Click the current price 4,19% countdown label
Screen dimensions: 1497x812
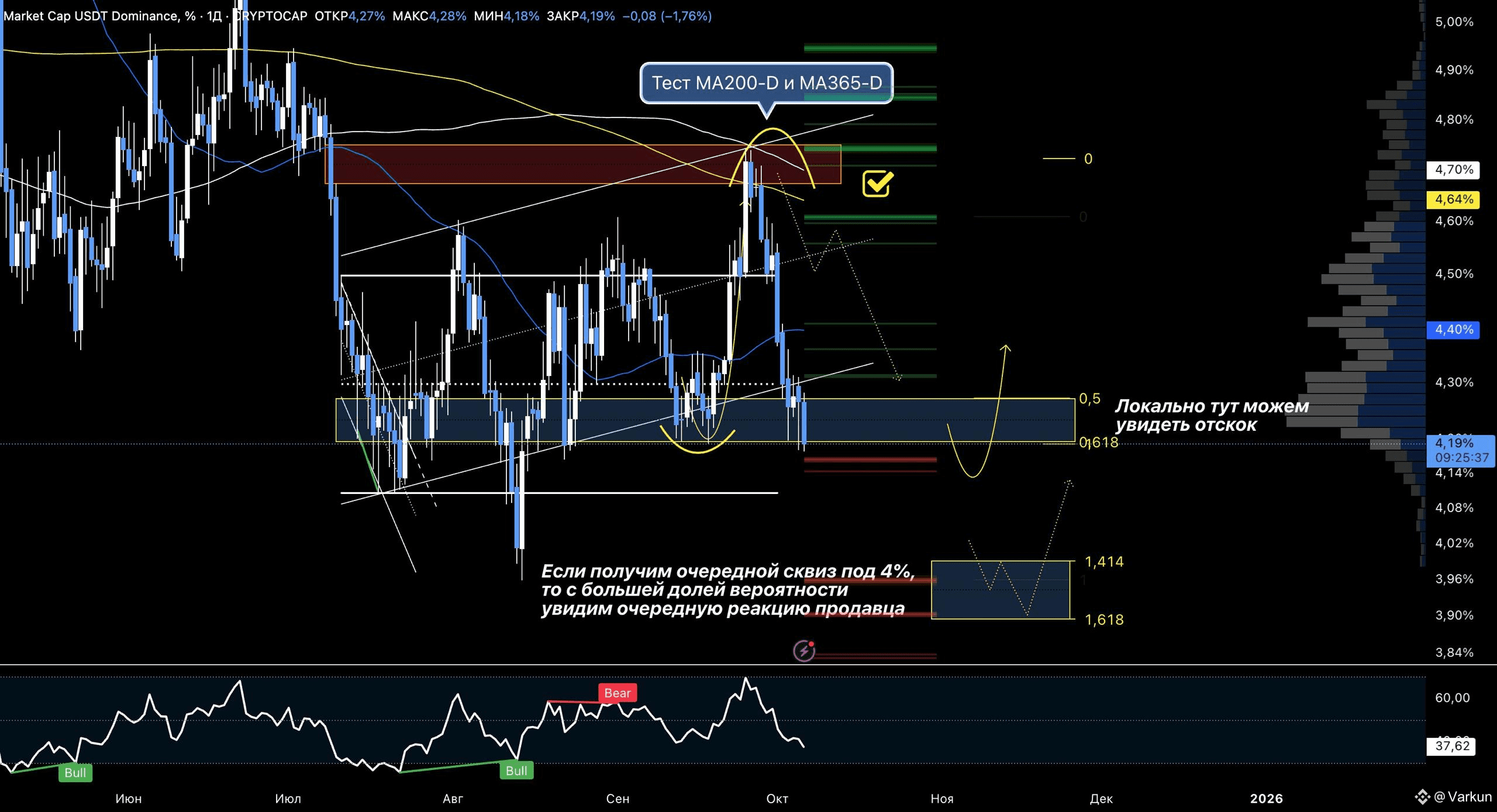click(1460, 450)
